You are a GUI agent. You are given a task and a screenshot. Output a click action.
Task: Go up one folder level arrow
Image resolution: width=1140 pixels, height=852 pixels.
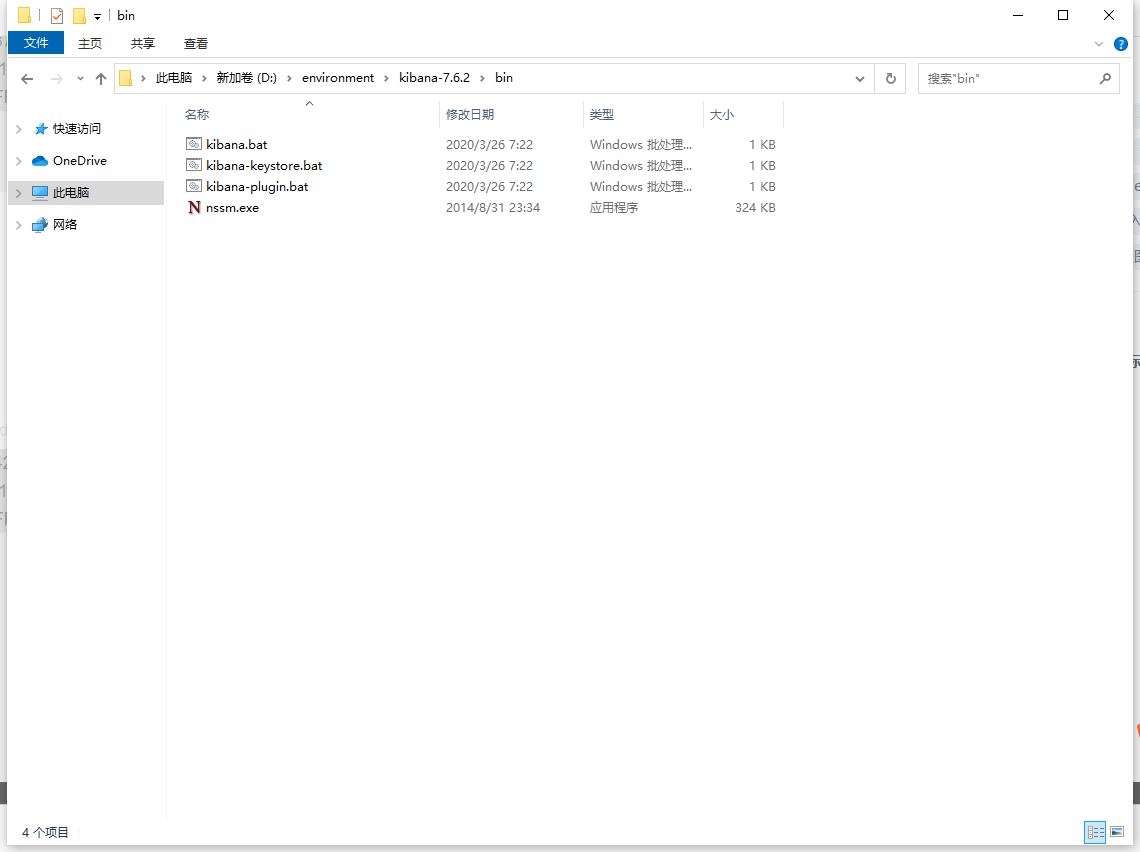(100, 79)
